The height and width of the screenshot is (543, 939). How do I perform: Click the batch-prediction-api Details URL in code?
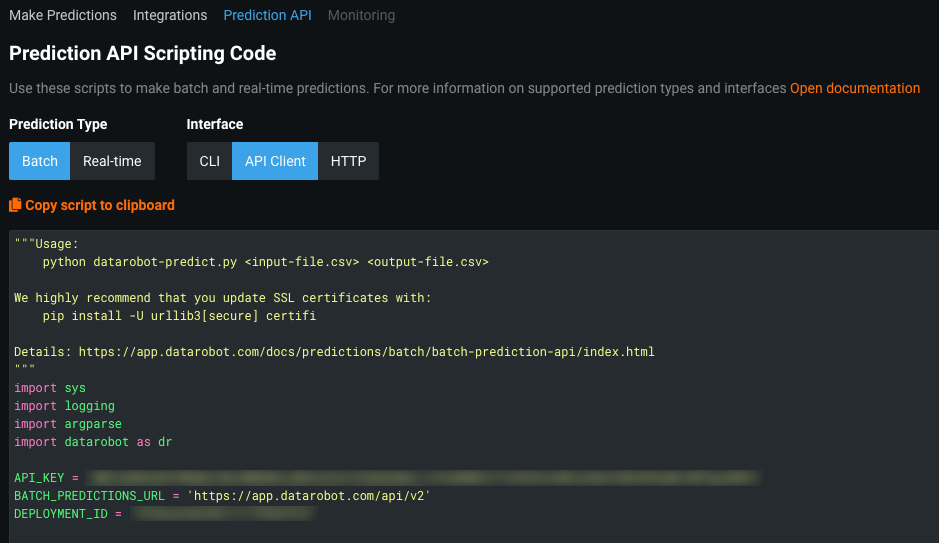366,352
